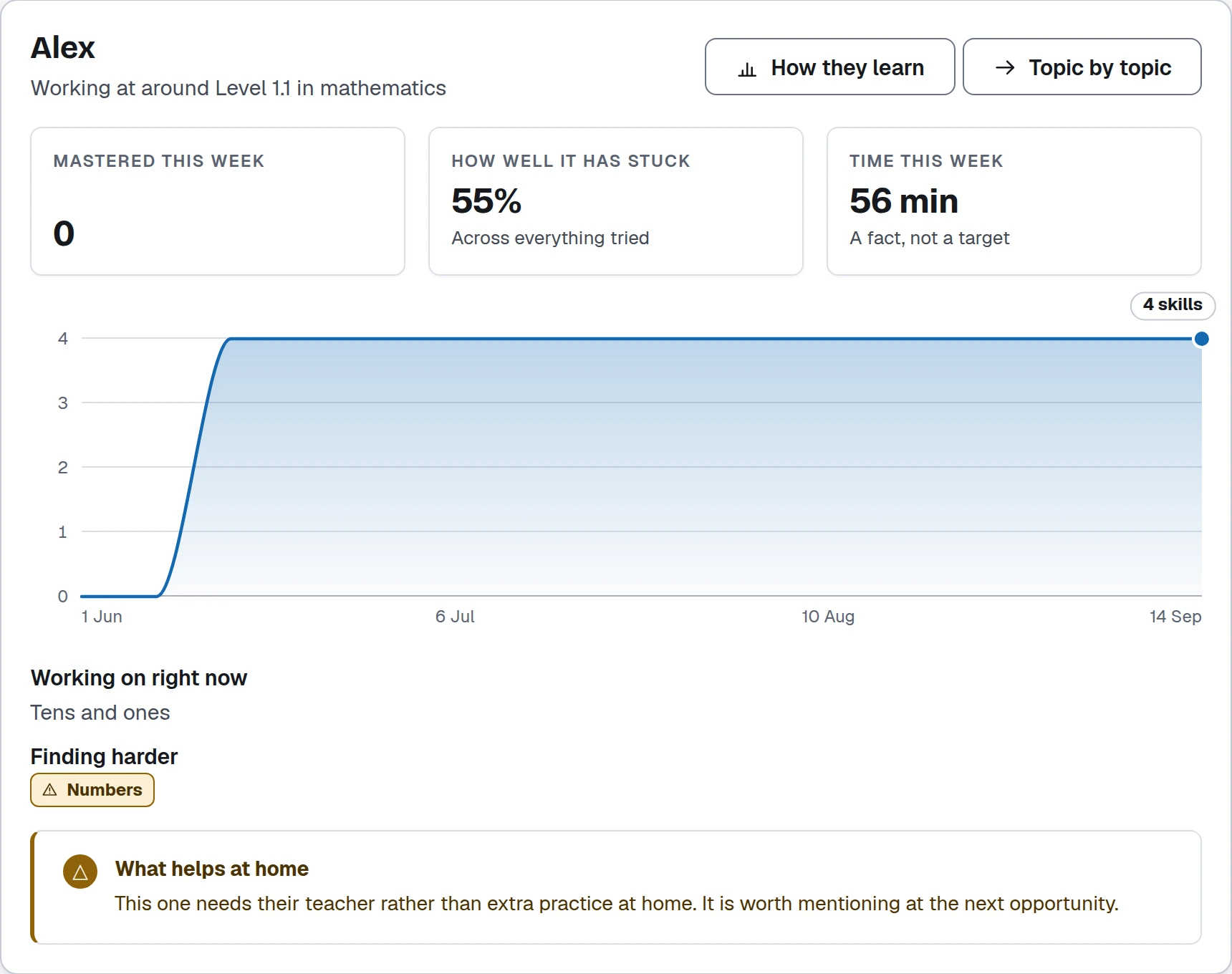The image size is (1232, 974).
Task: Click the 'What helps at home' heading
Action: (x=212, y=869)
